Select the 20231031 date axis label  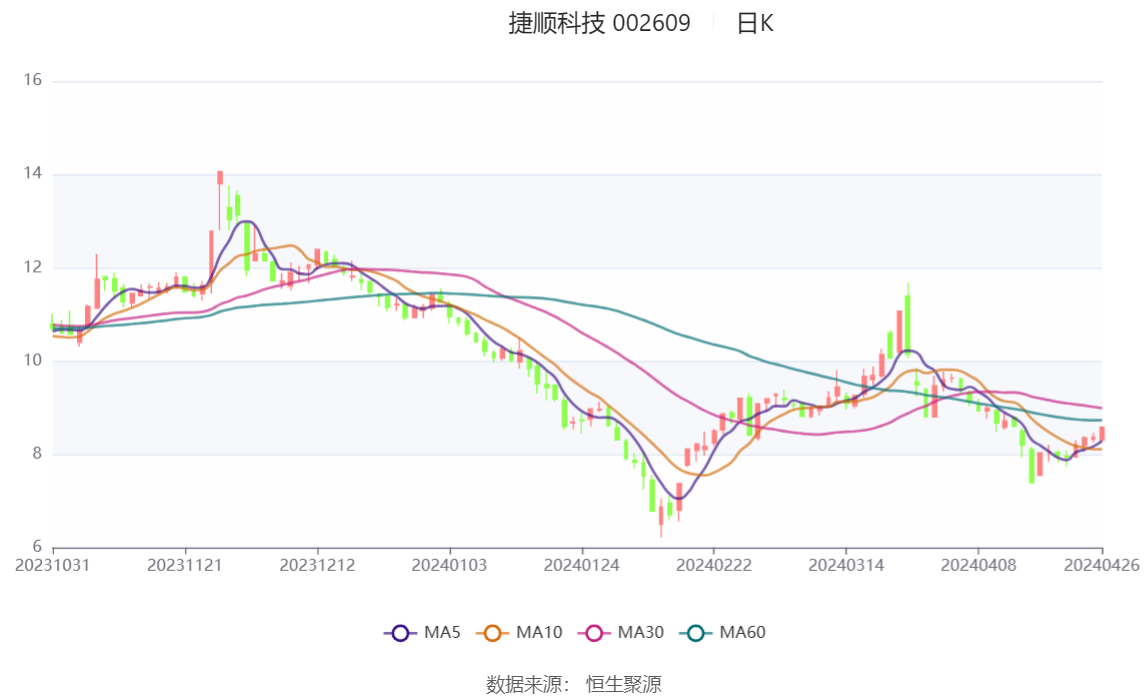click(x=53, y=566)
